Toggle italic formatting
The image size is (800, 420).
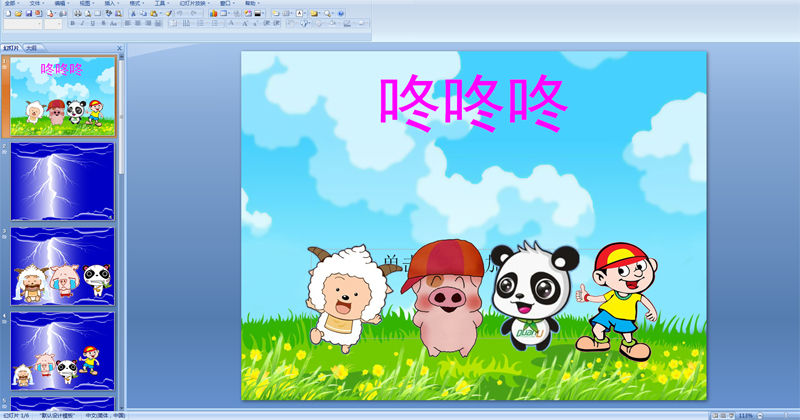point(82,23)
